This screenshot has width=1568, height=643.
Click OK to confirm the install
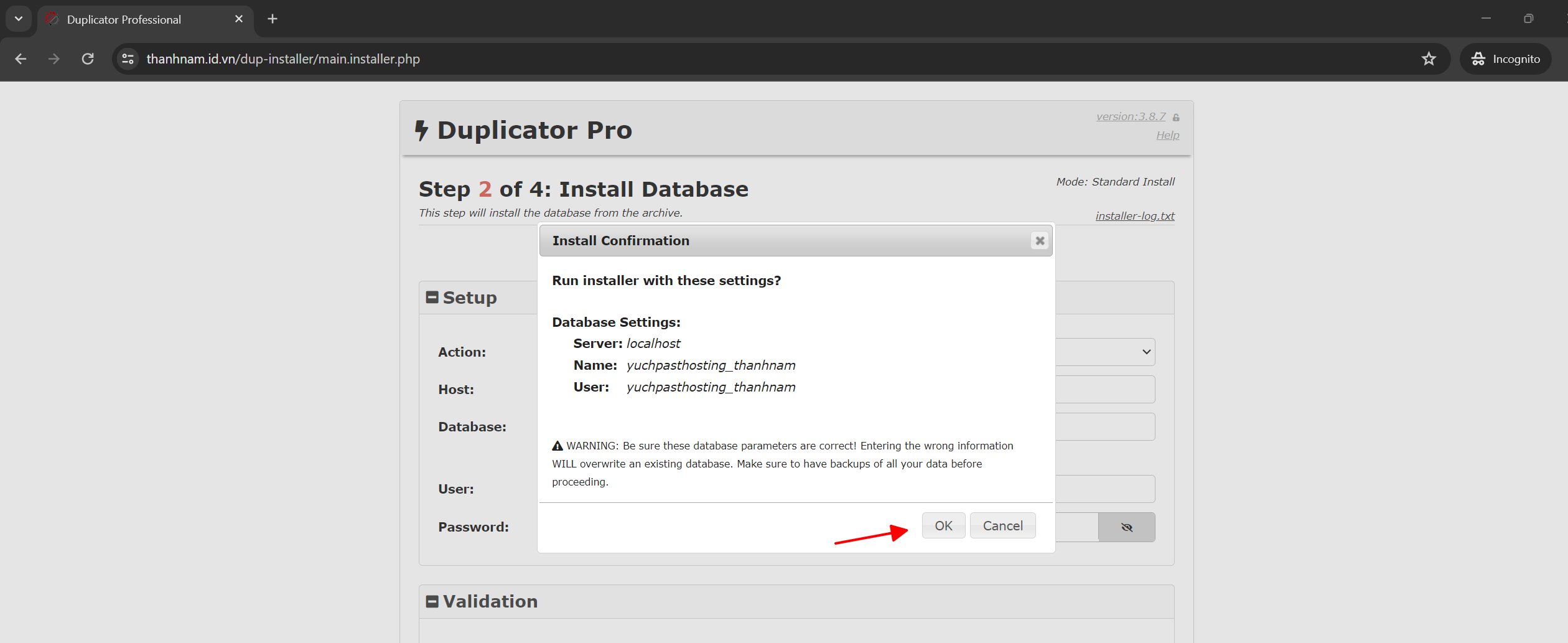tap(943, 526)
